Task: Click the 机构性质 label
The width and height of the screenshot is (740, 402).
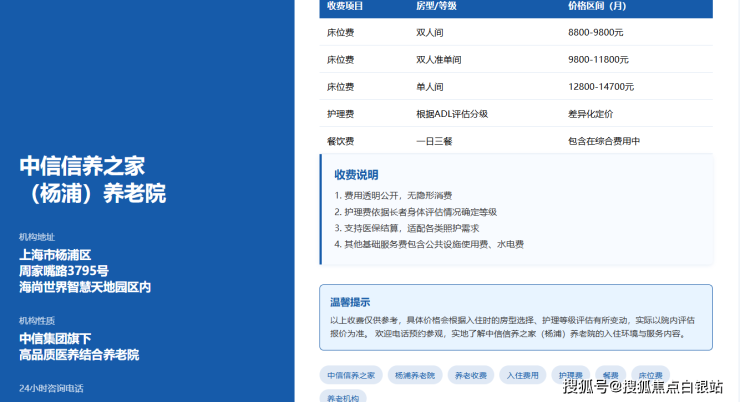Action: [x=37, y=321]
